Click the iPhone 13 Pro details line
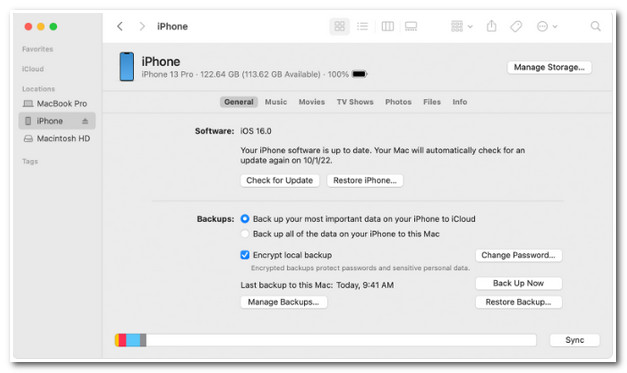This screenshot has height=373, width=627. (x=245, y=74)
